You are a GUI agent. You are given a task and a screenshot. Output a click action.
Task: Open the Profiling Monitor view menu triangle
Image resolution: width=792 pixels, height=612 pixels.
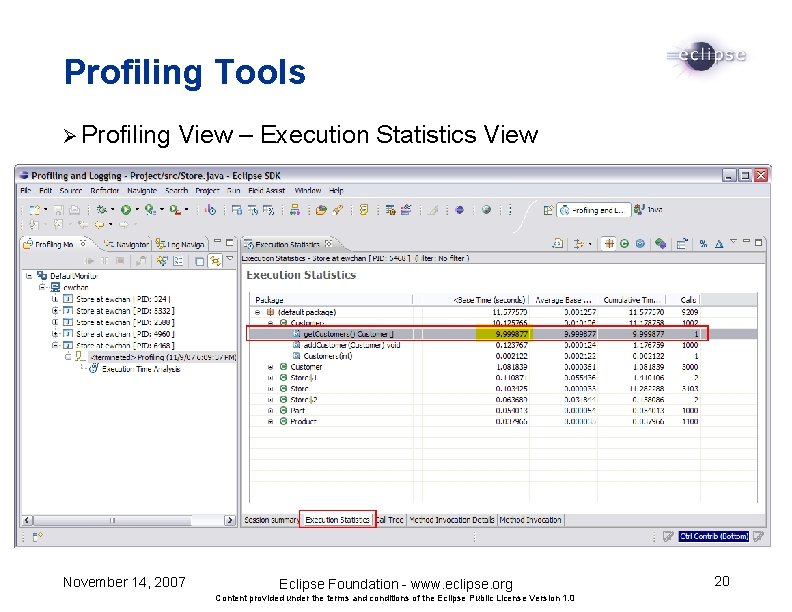[230, 259]
